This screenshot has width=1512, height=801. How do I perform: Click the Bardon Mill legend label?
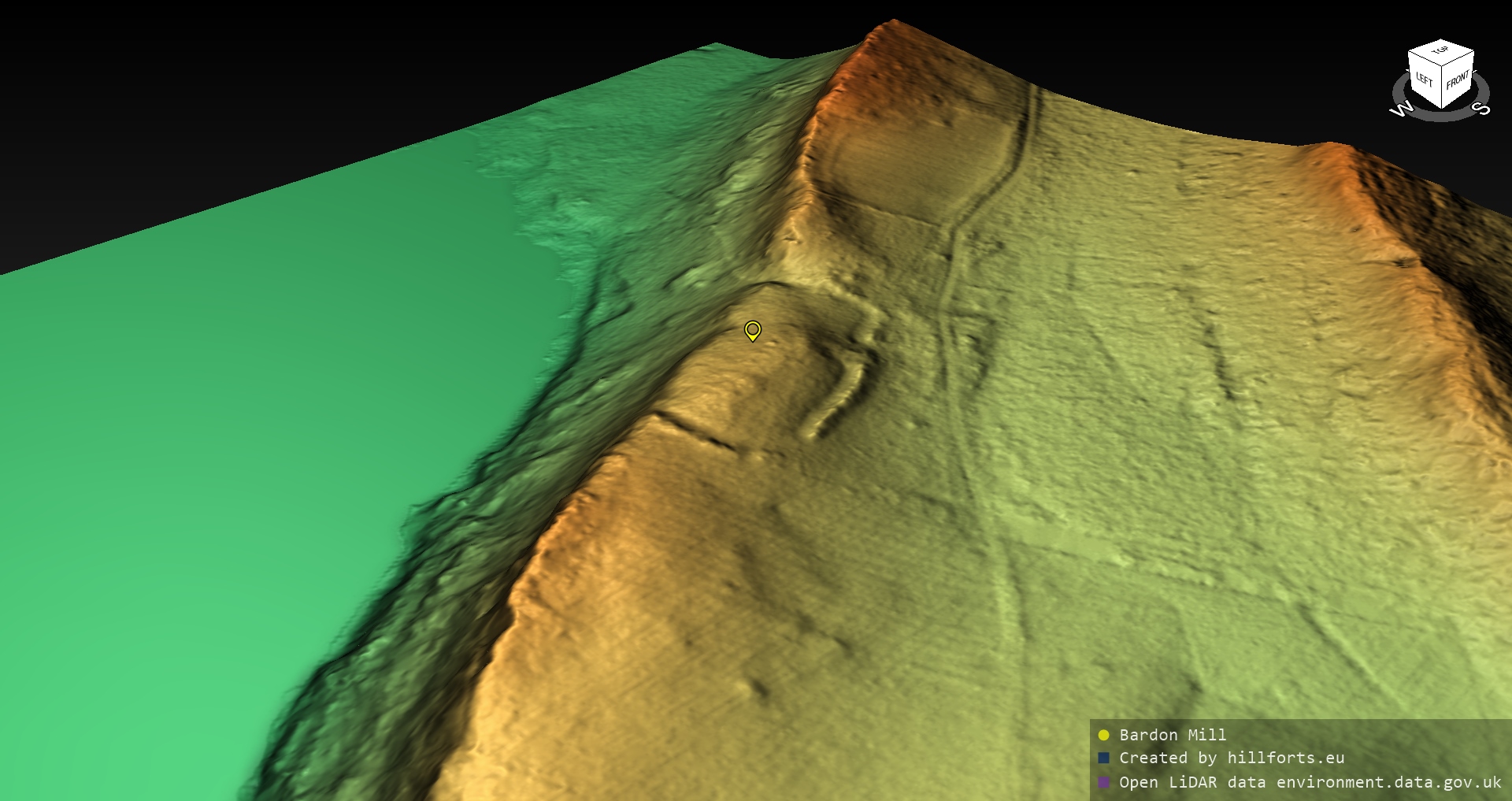pyautogui.click(x=1173, y=735)
